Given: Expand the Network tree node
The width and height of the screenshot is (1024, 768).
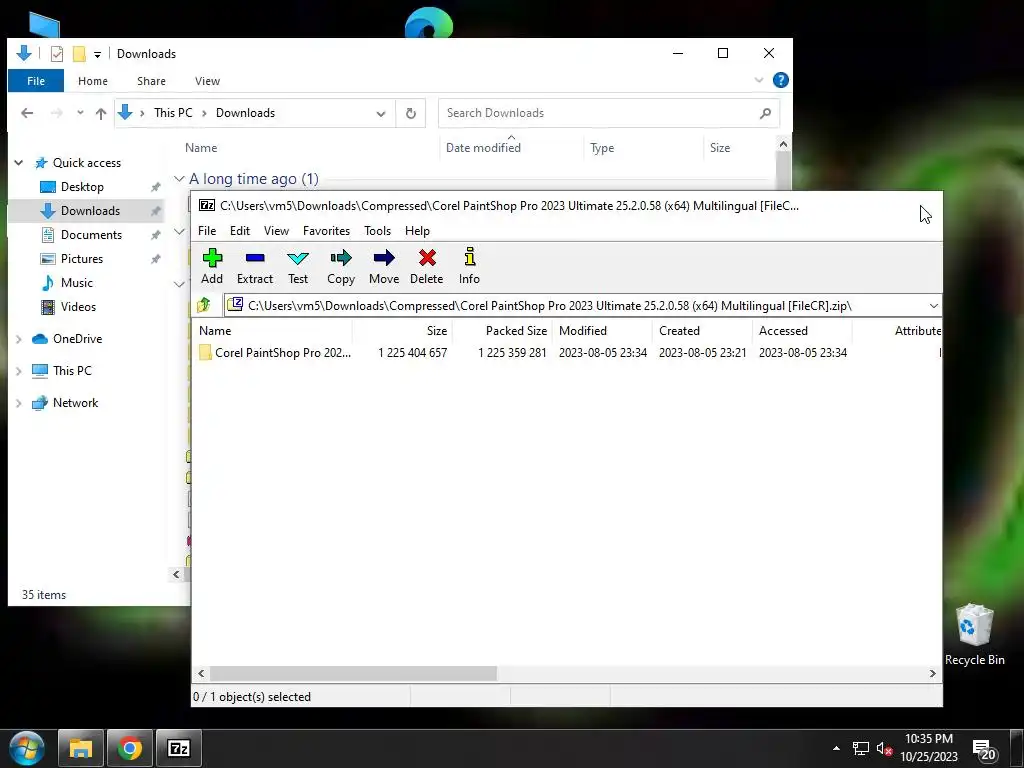Looking at the screenshot, I should click(19, 403).
